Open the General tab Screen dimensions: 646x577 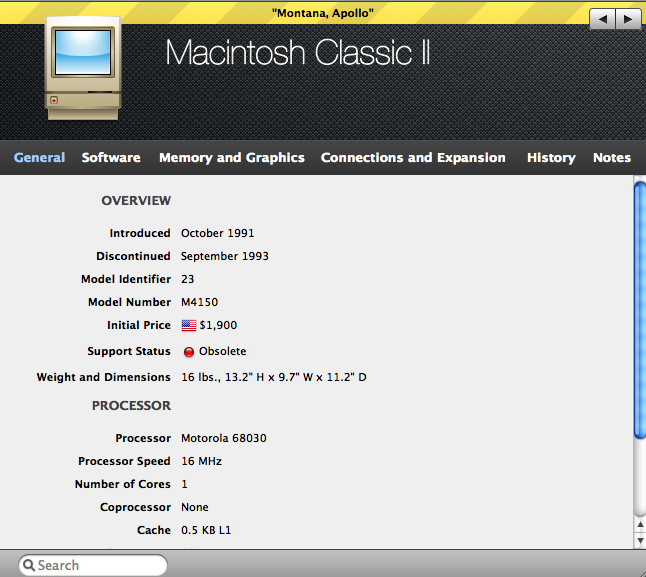tap(39, 157)
